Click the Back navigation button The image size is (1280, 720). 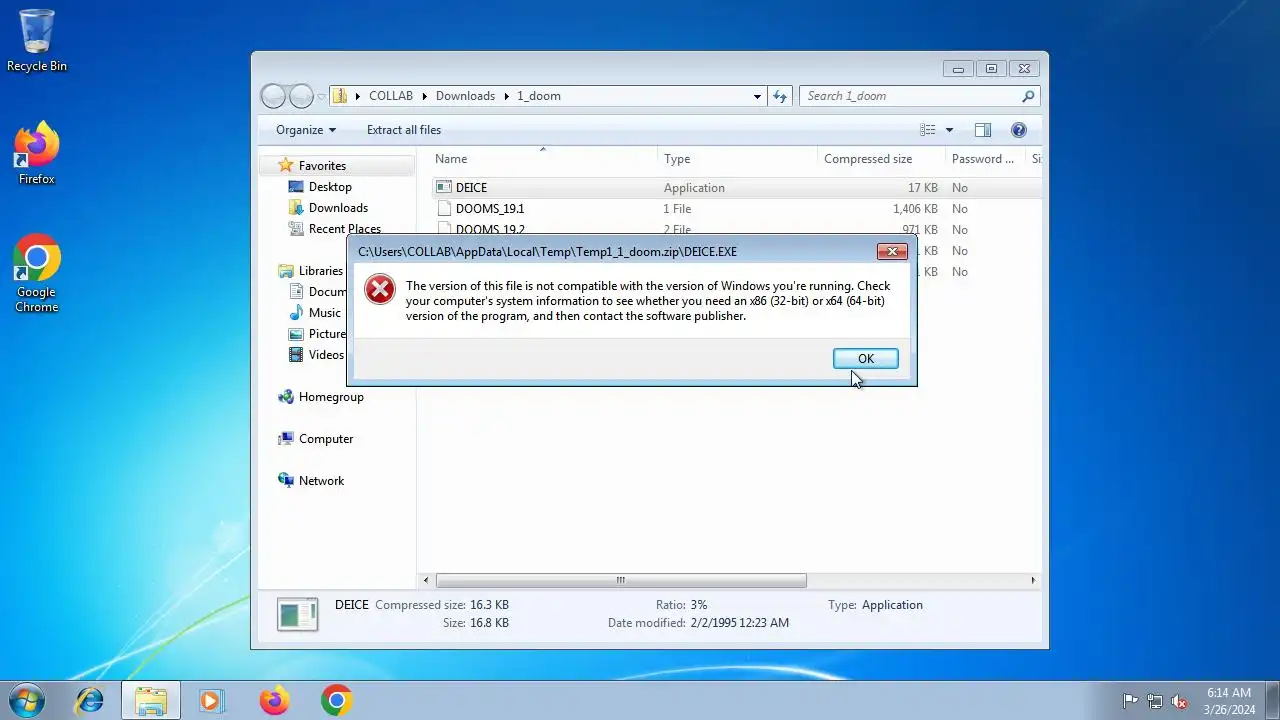click(x=274, y=96)
